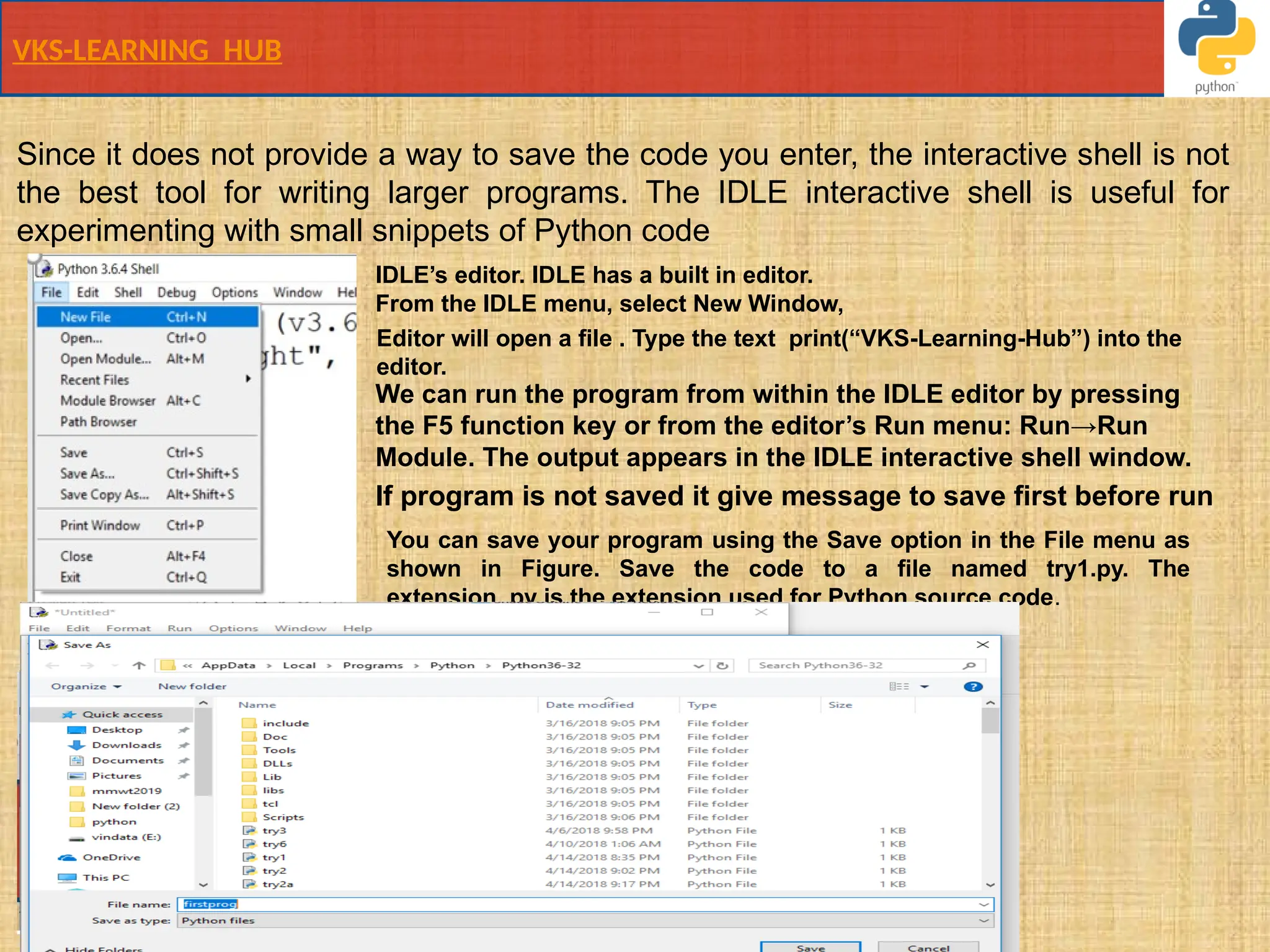
Task: Choose Save Copy As... menu entry
Action: 148,495
